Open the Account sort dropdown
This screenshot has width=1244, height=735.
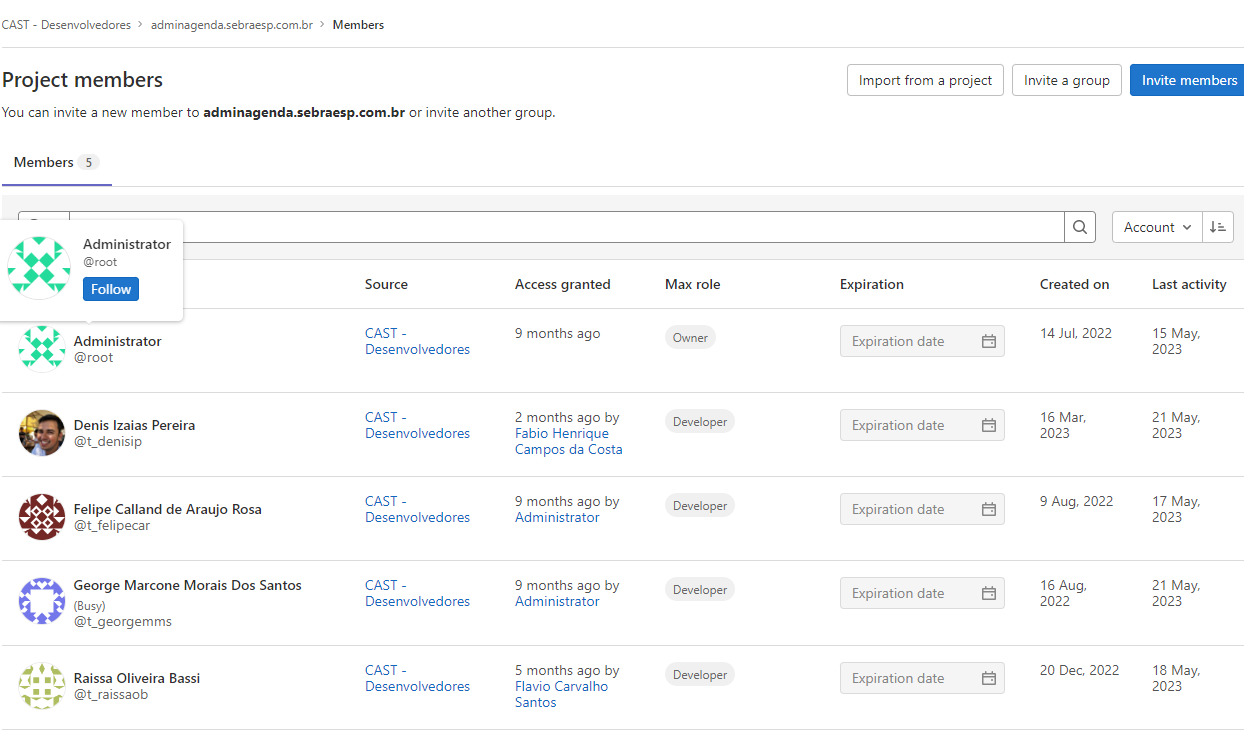point(1156,227)
